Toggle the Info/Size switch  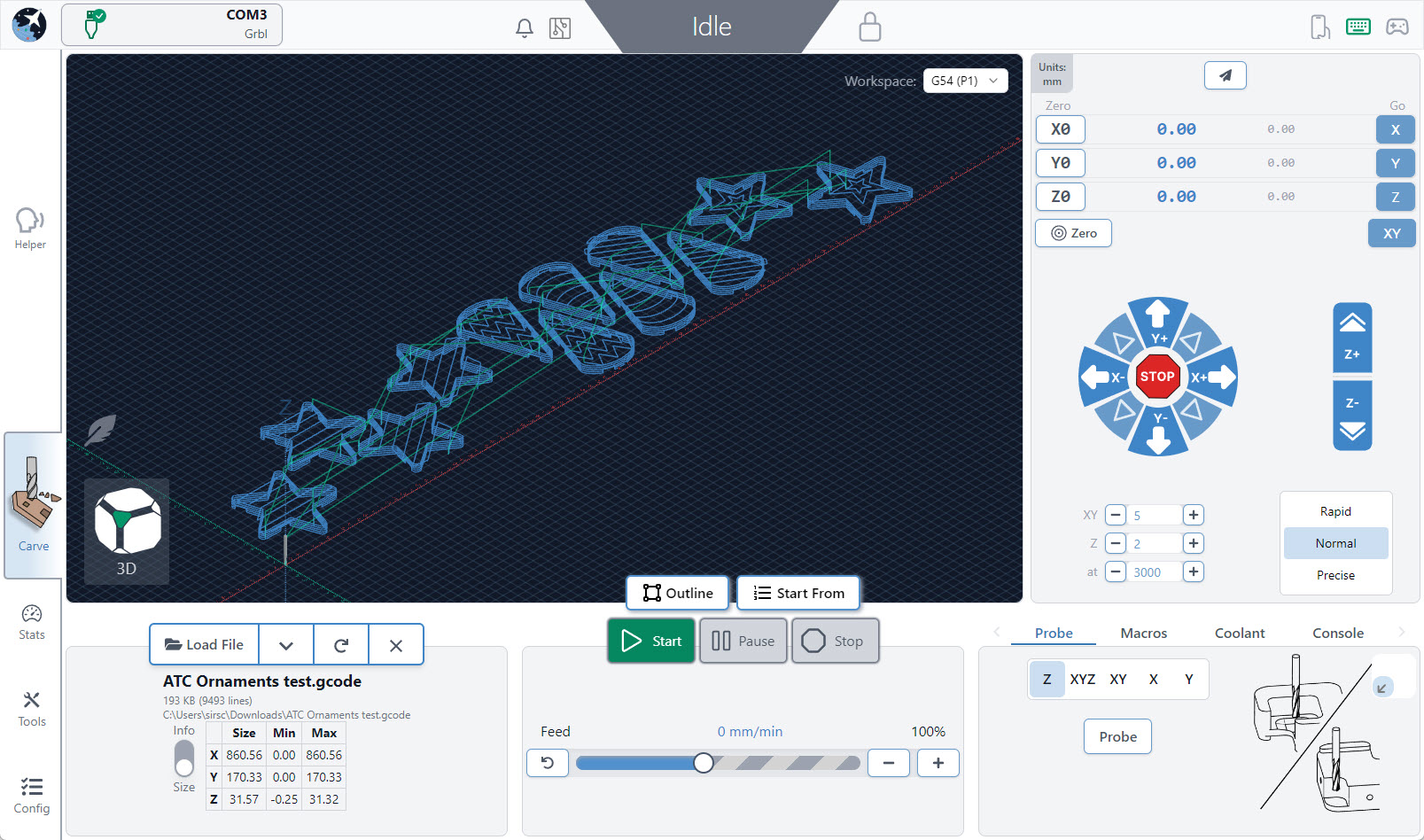click(x=184, y=758)
